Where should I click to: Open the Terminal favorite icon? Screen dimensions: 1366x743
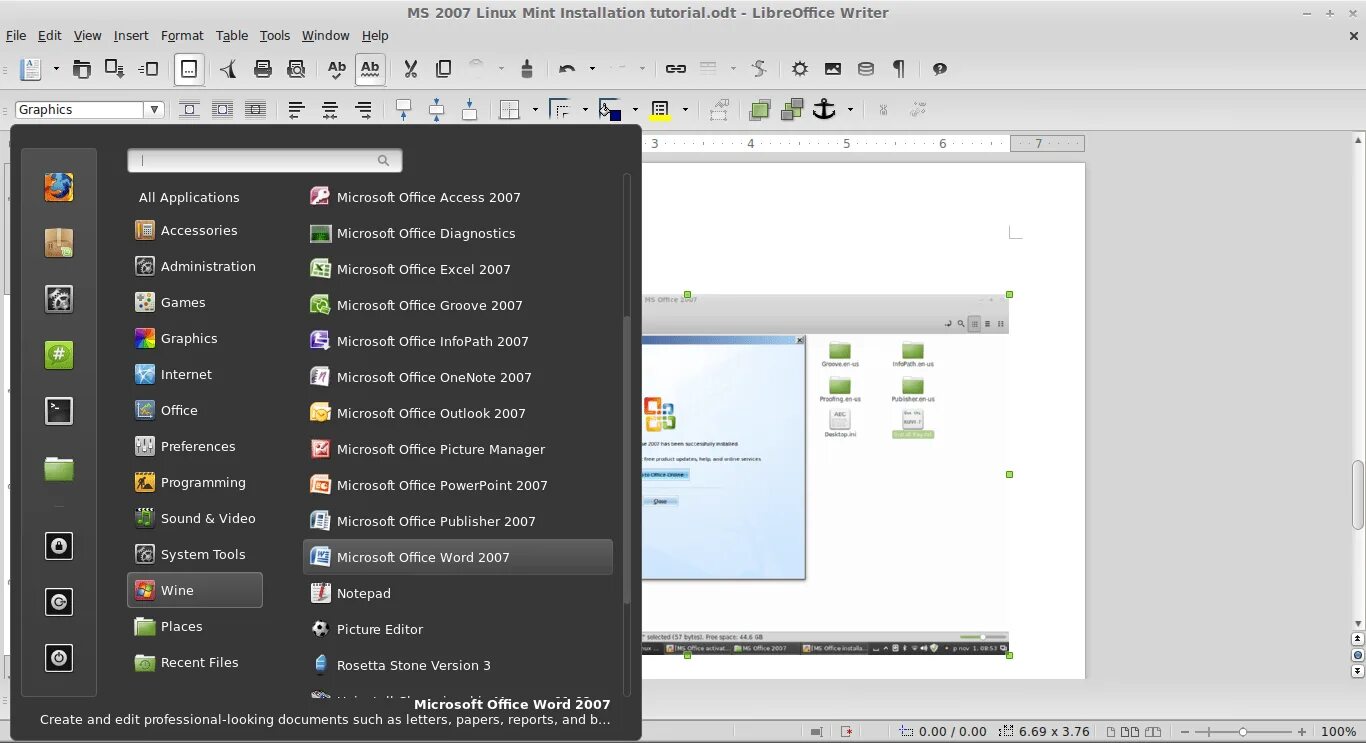click(59, 410)
